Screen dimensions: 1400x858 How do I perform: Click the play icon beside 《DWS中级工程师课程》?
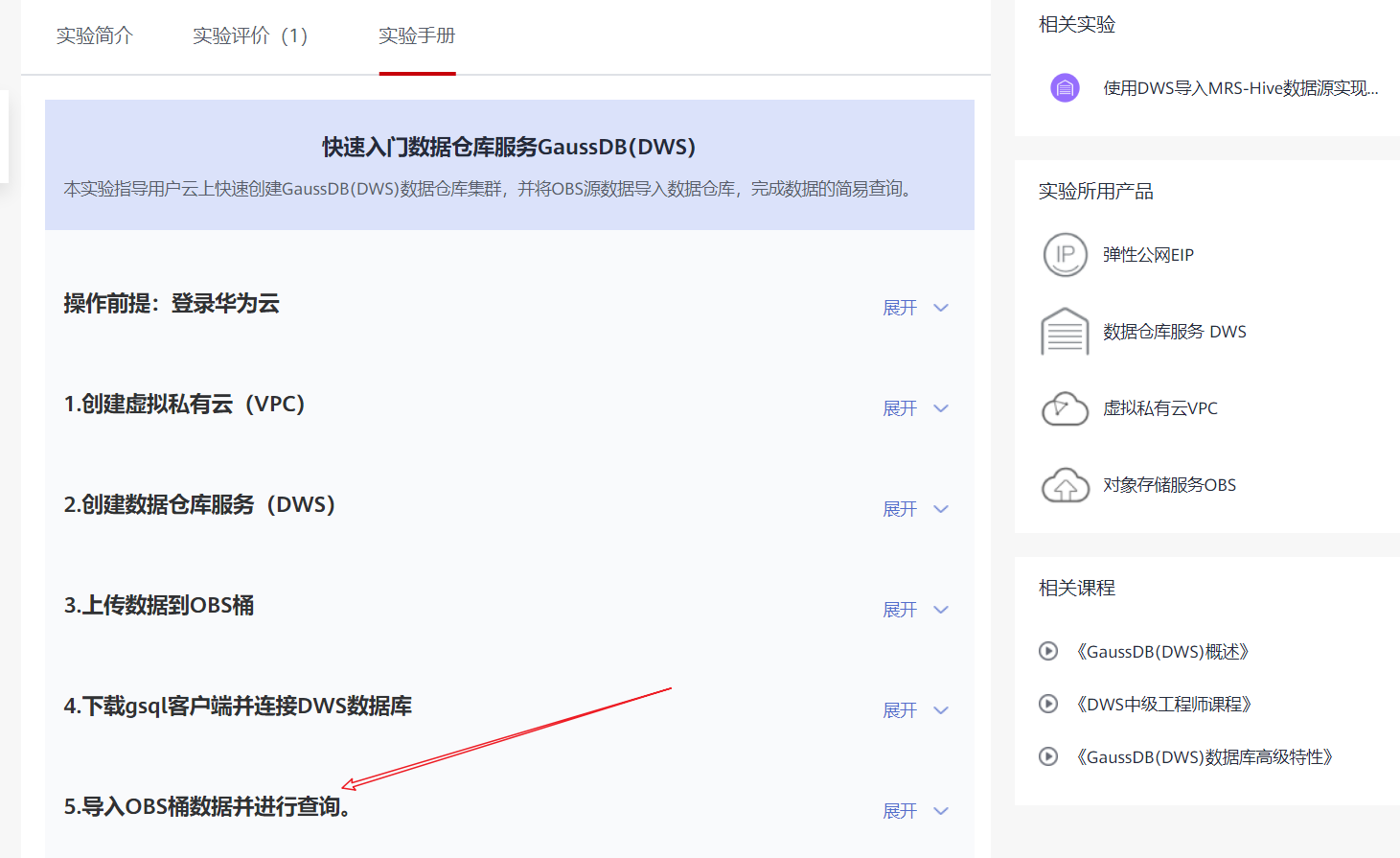click(x=1048, y=705)
